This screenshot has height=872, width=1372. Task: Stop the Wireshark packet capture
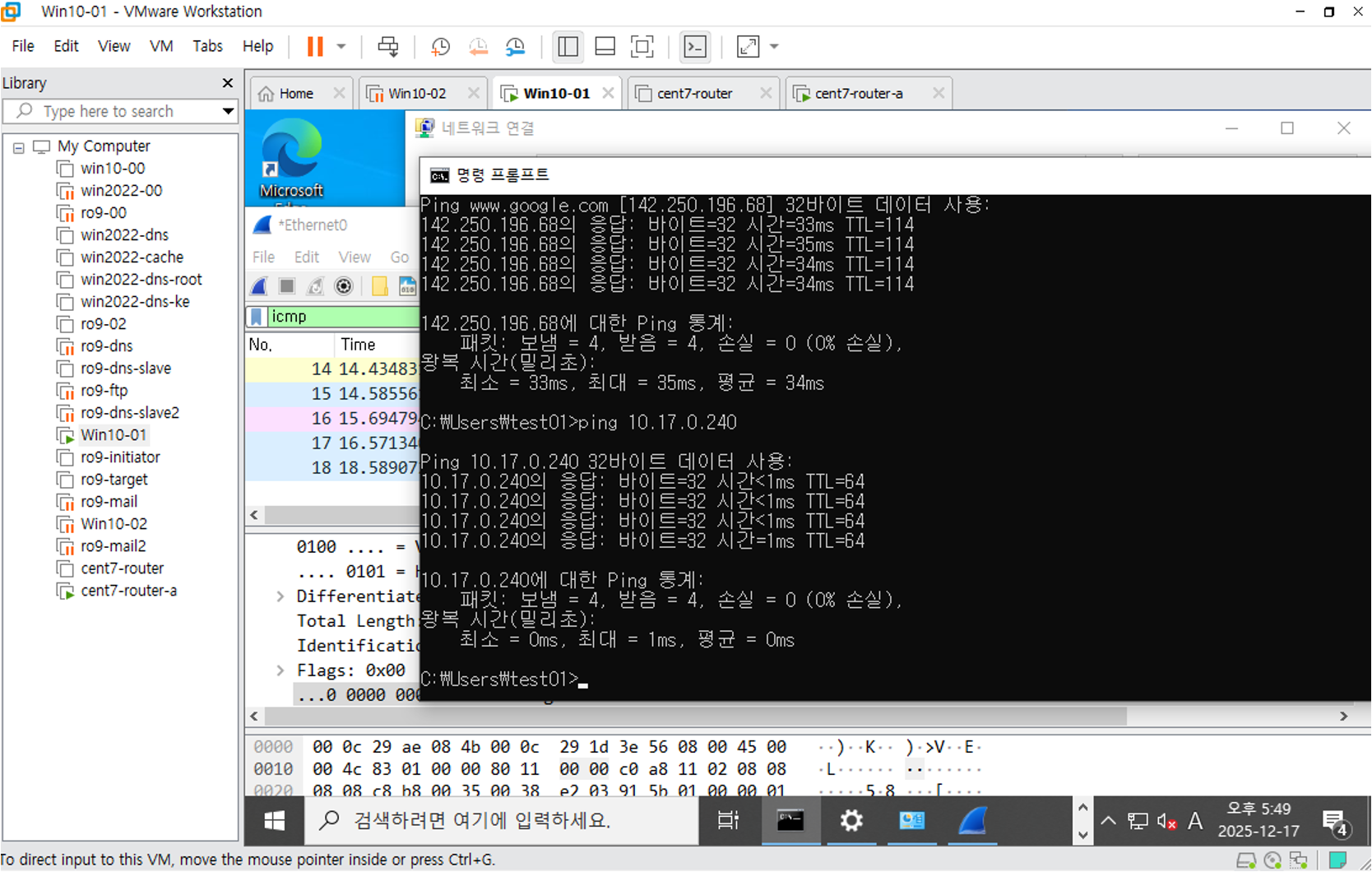click(287, 286)
